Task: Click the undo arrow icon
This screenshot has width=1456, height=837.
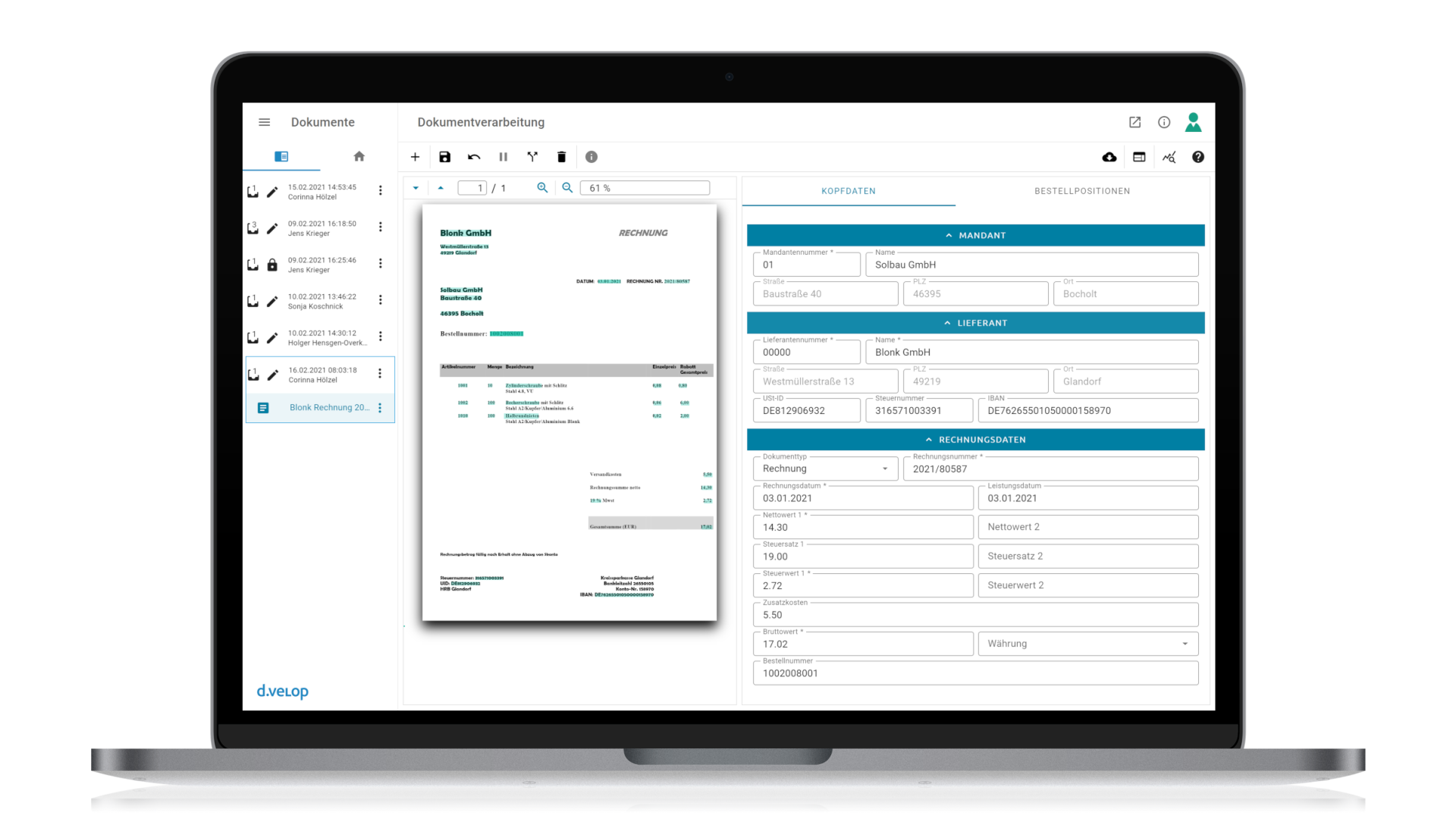Action: click(474, 157)
